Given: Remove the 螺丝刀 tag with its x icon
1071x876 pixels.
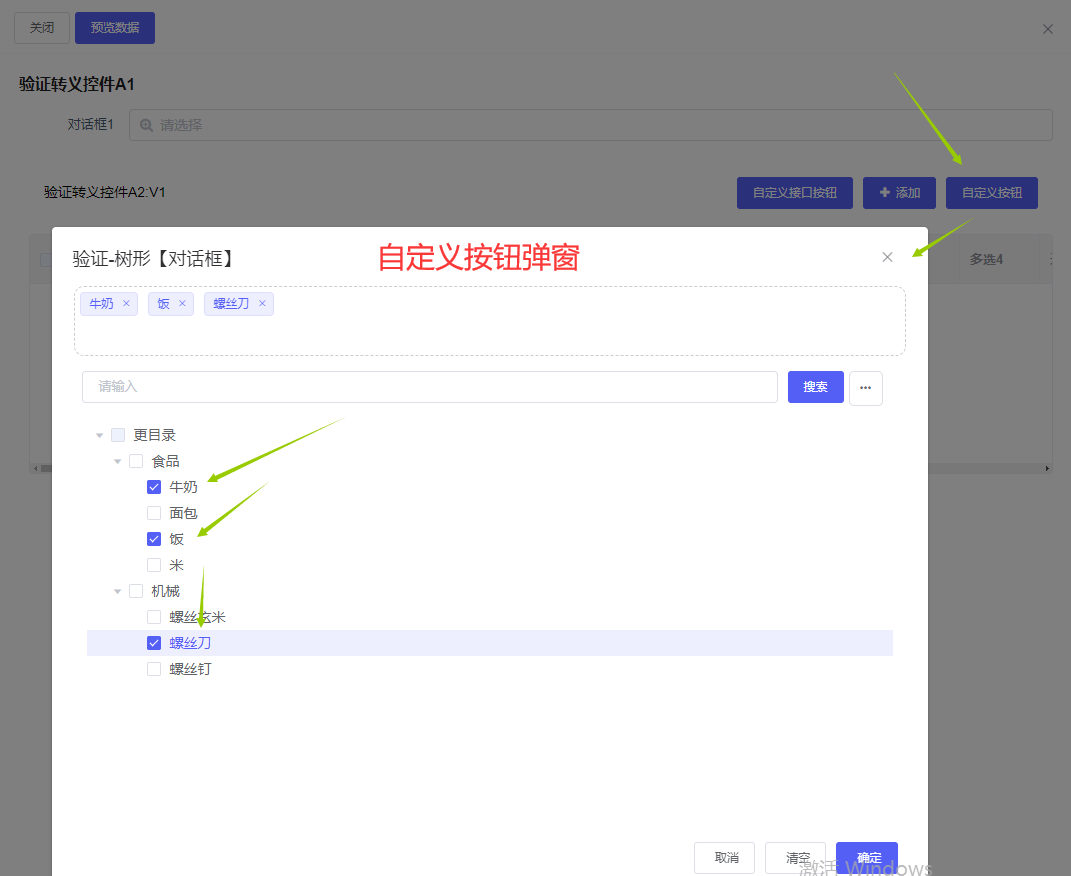Looking at the screenshot, I should click(262, 304).
